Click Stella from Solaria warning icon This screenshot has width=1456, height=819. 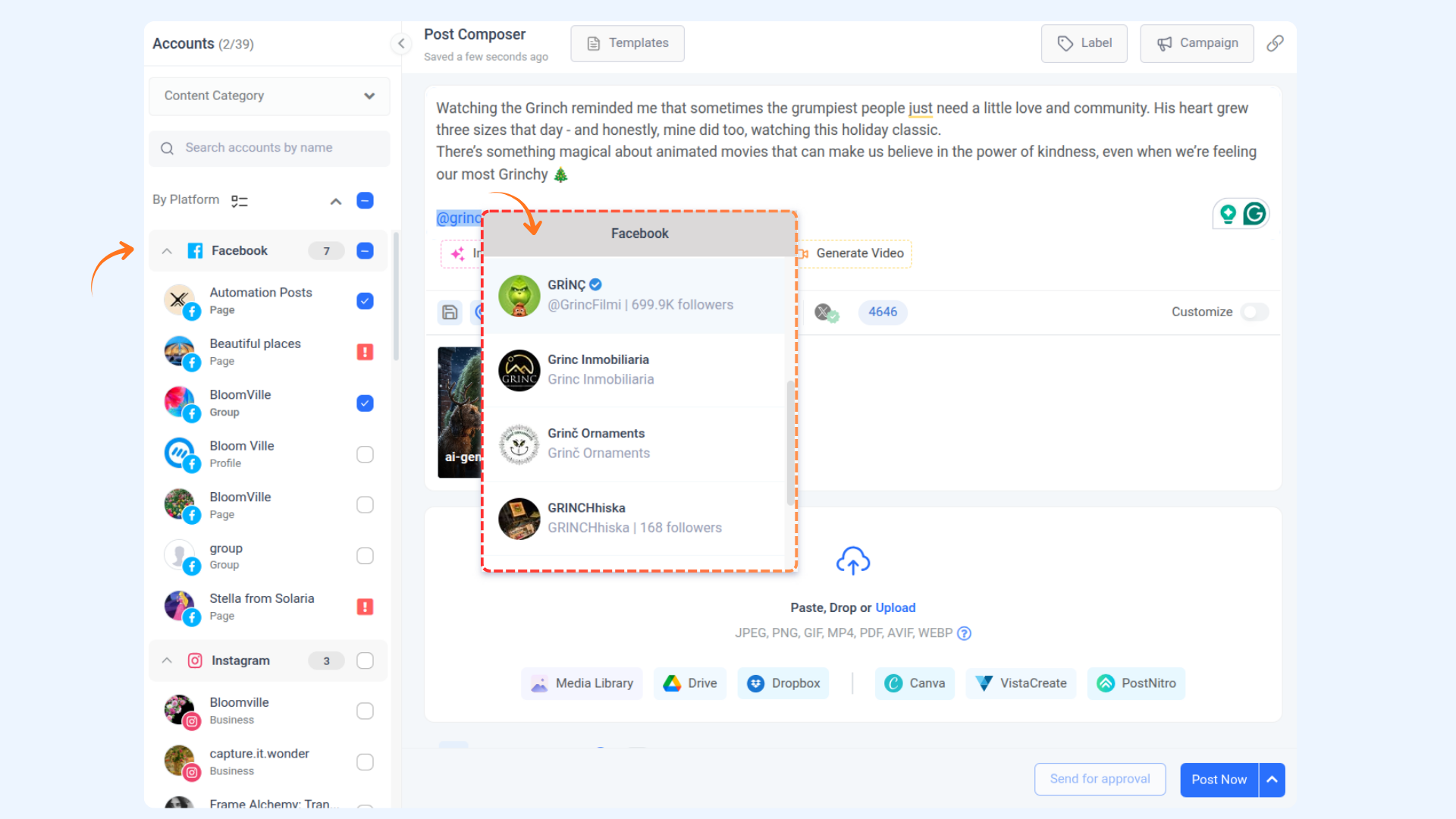(x=365, y=607)
